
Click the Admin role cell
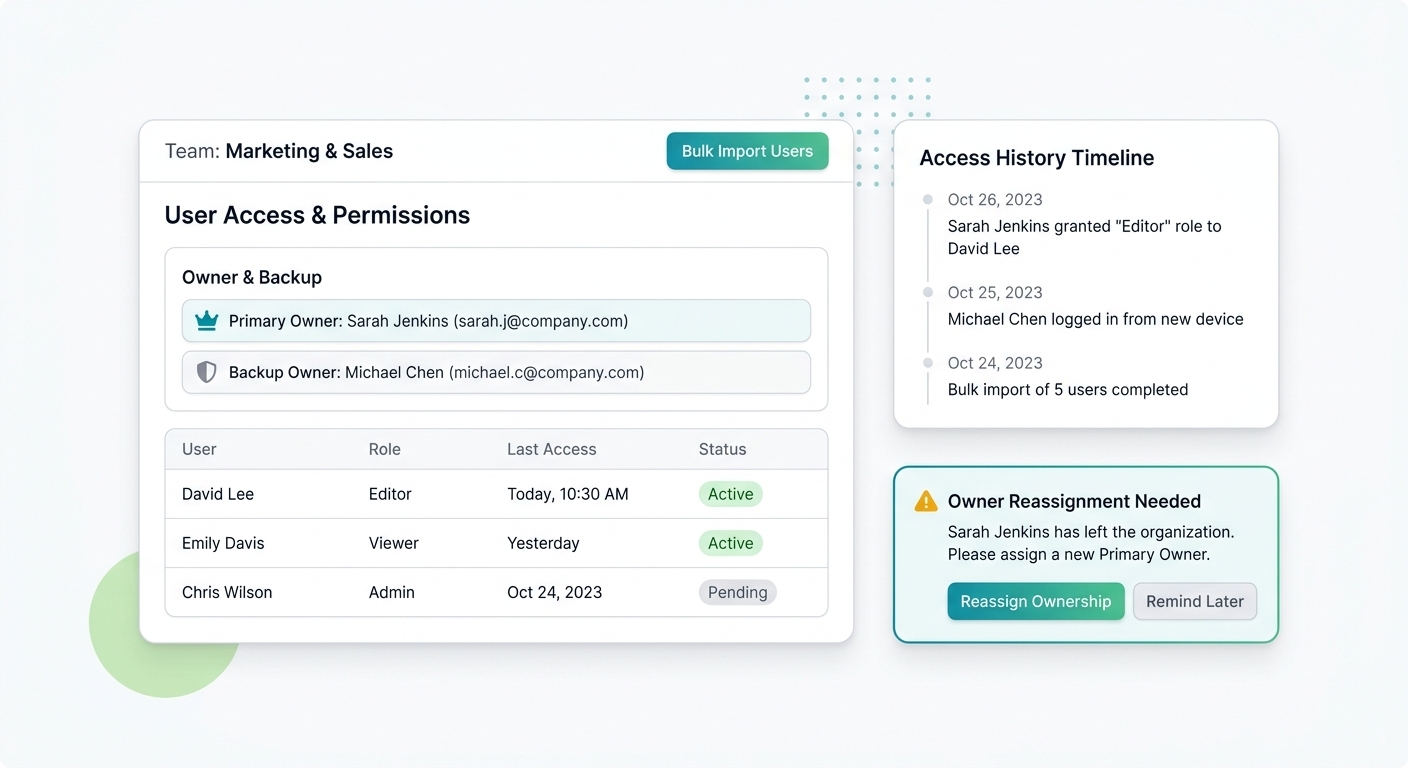pyautogui.click(x=391, y=592)
